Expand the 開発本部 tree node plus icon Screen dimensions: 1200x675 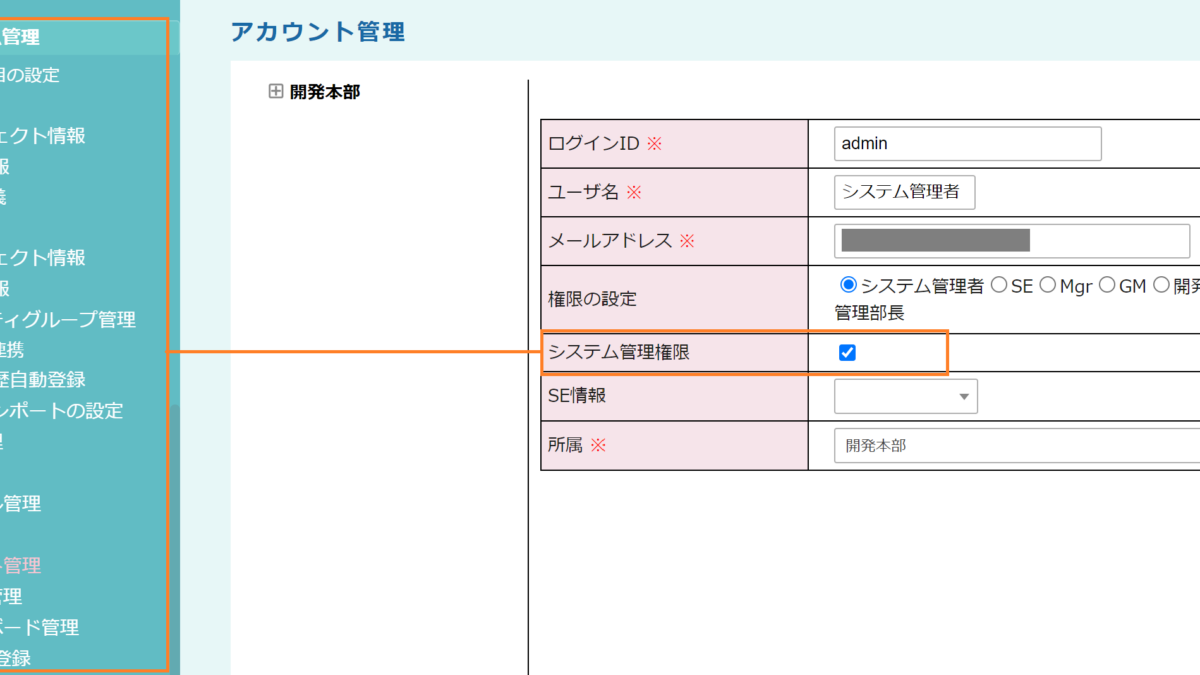click(x=276, y=92)
